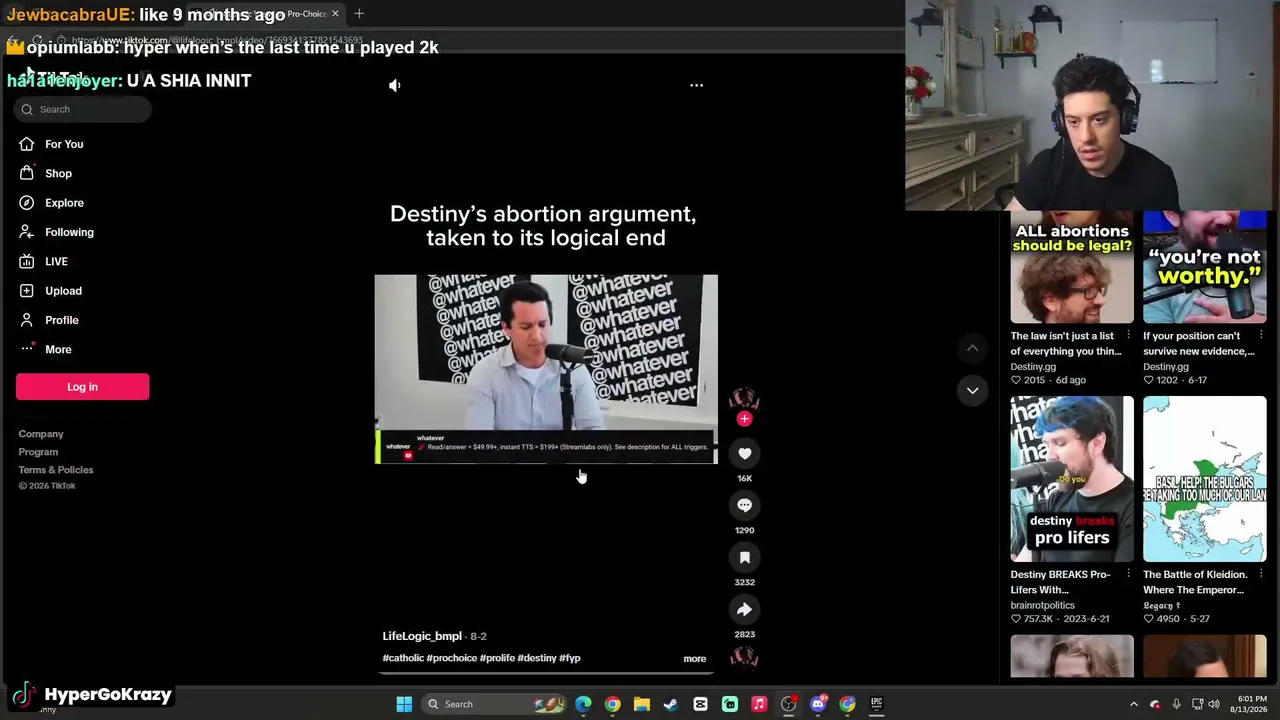The height and width of the screenshot is (720, 1280).
Task: Open File Explorer from the taskbar
Action: click(642, 704)
